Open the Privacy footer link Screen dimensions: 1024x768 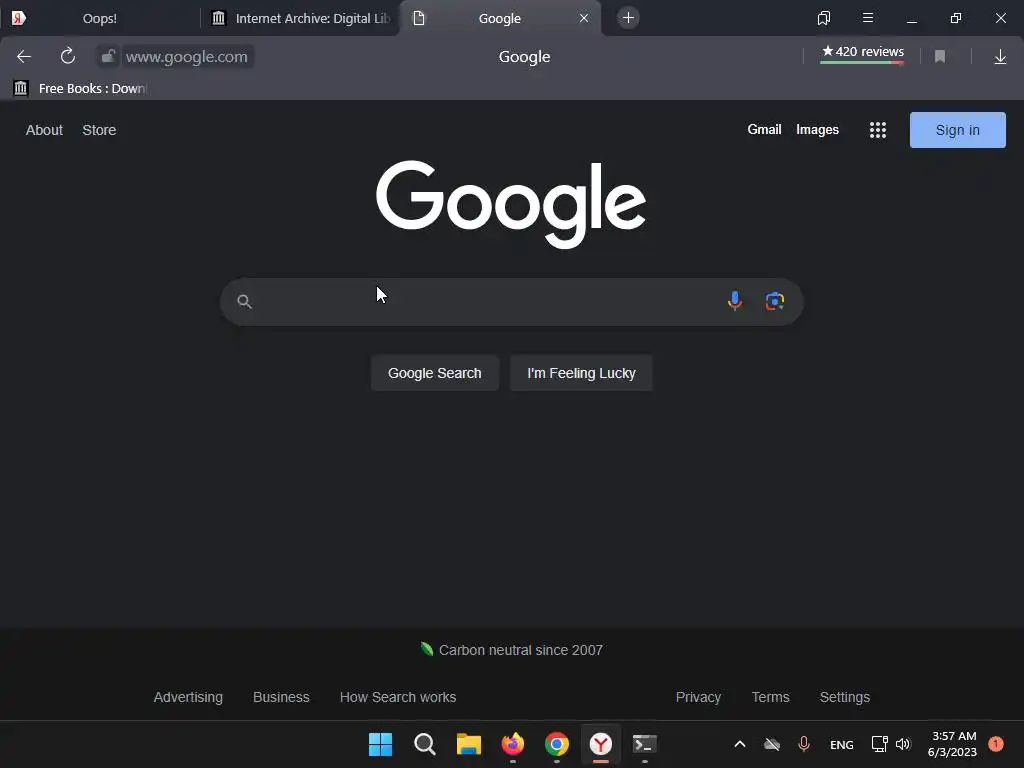coord(698,697)
